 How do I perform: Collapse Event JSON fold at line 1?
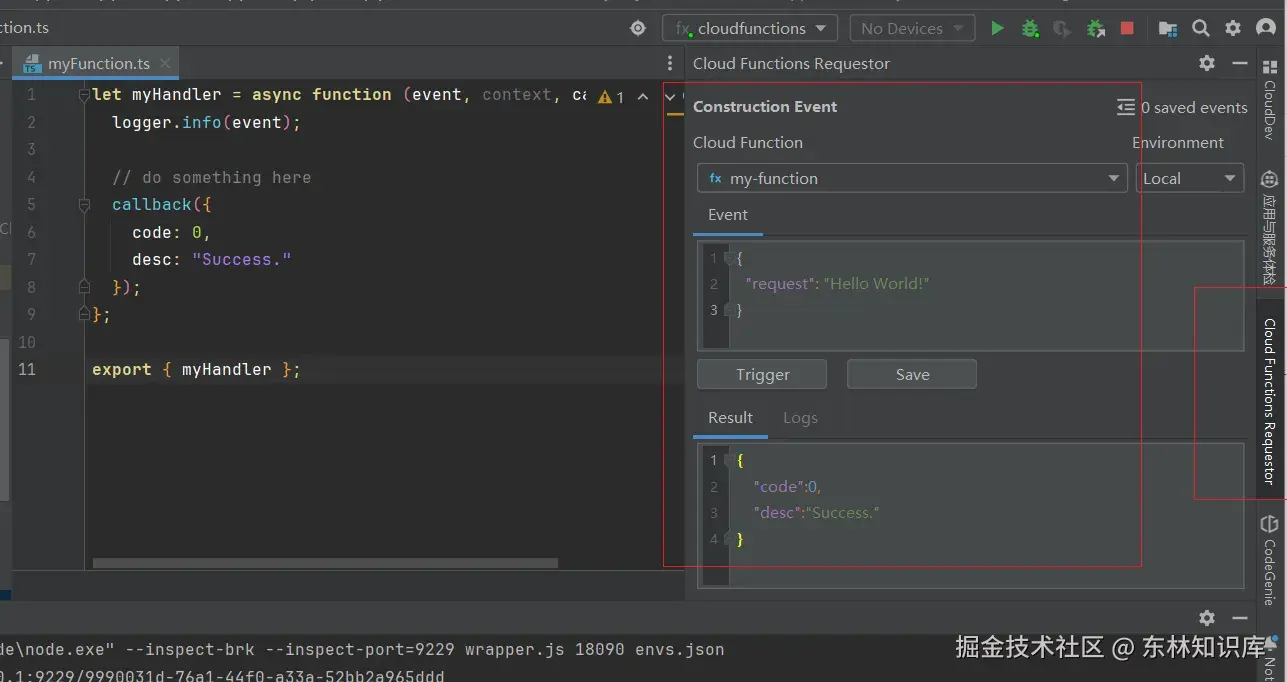click(729, 259)
